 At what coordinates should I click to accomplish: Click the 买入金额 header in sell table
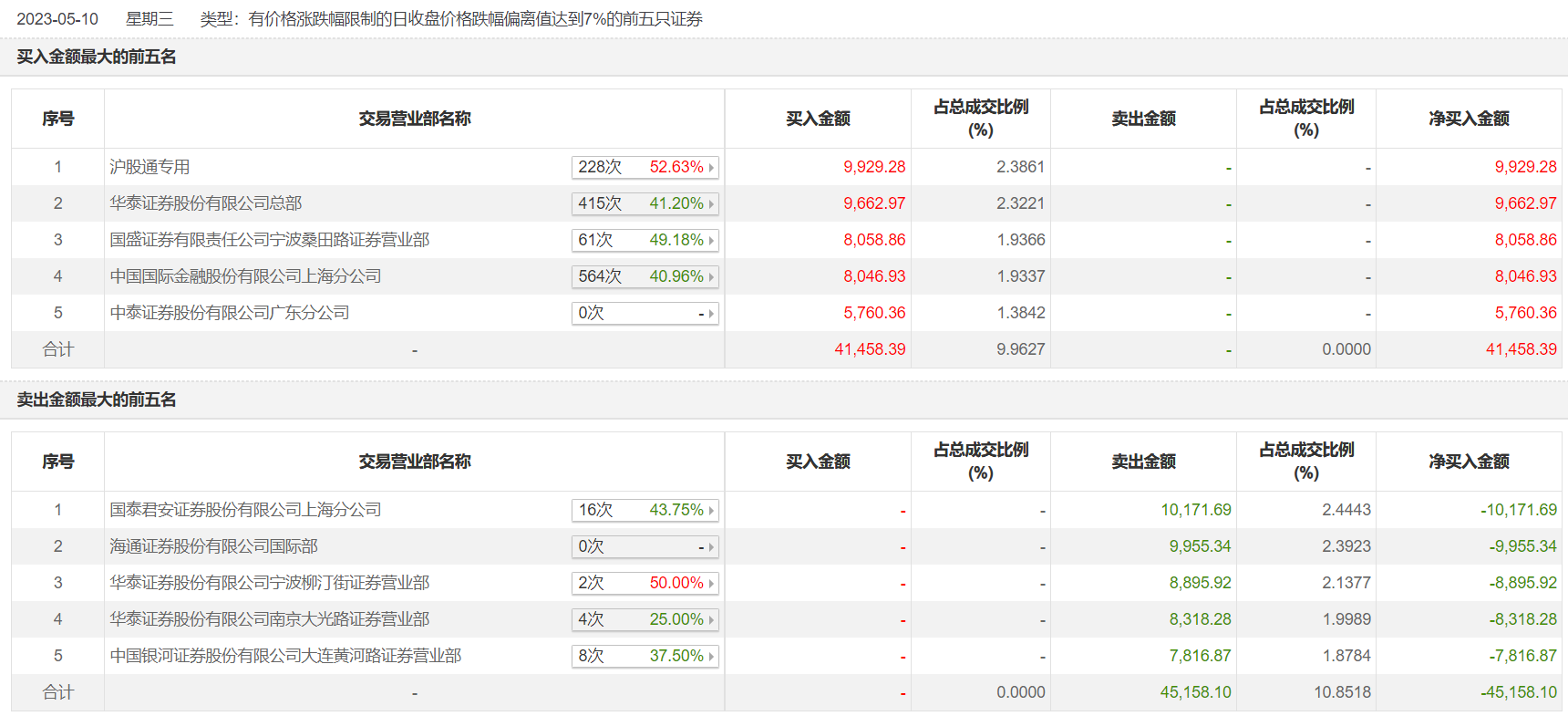[818, 462]
